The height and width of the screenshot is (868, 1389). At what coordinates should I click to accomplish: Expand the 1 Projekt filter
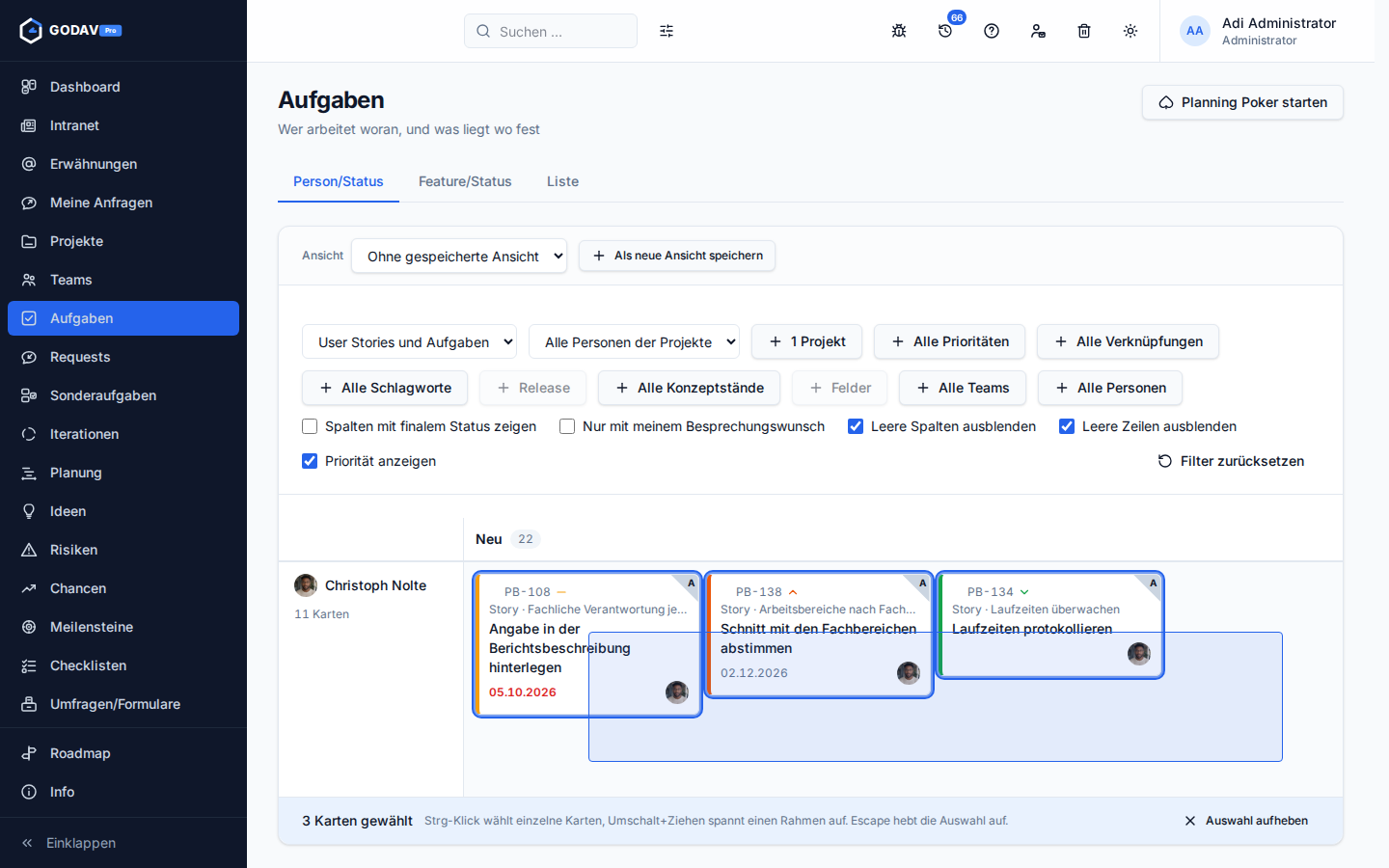click(806, 341)
